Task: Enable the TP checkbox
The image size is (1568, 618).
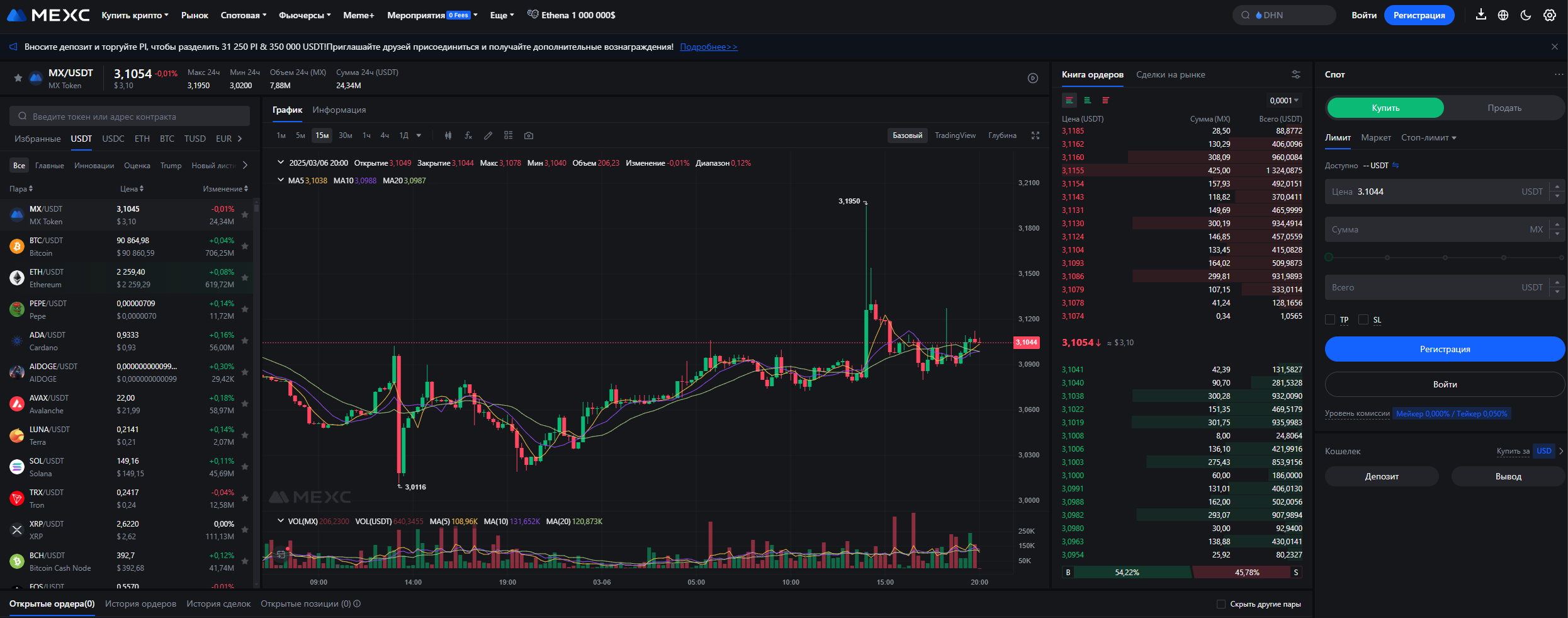Action: (1330, 319)
